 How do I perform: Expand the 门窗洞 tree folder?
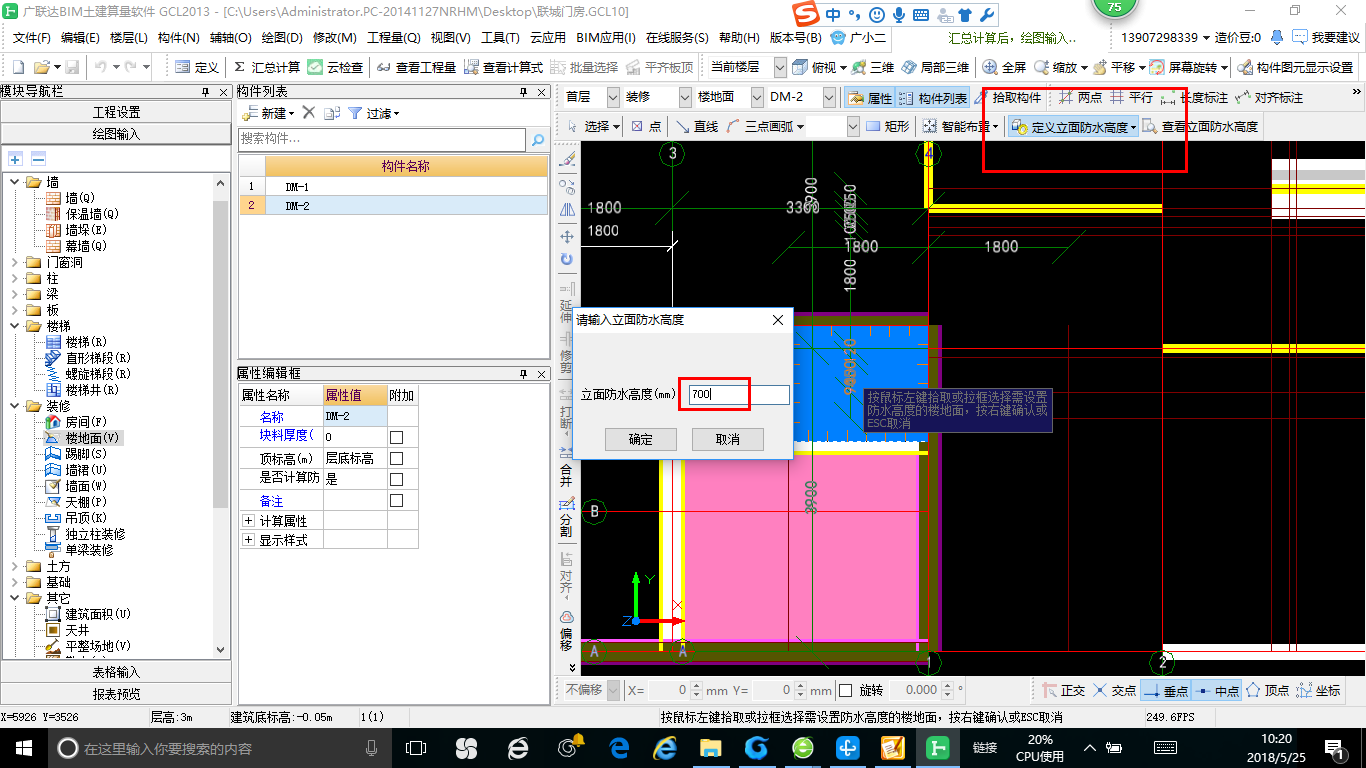pos(15,262)
